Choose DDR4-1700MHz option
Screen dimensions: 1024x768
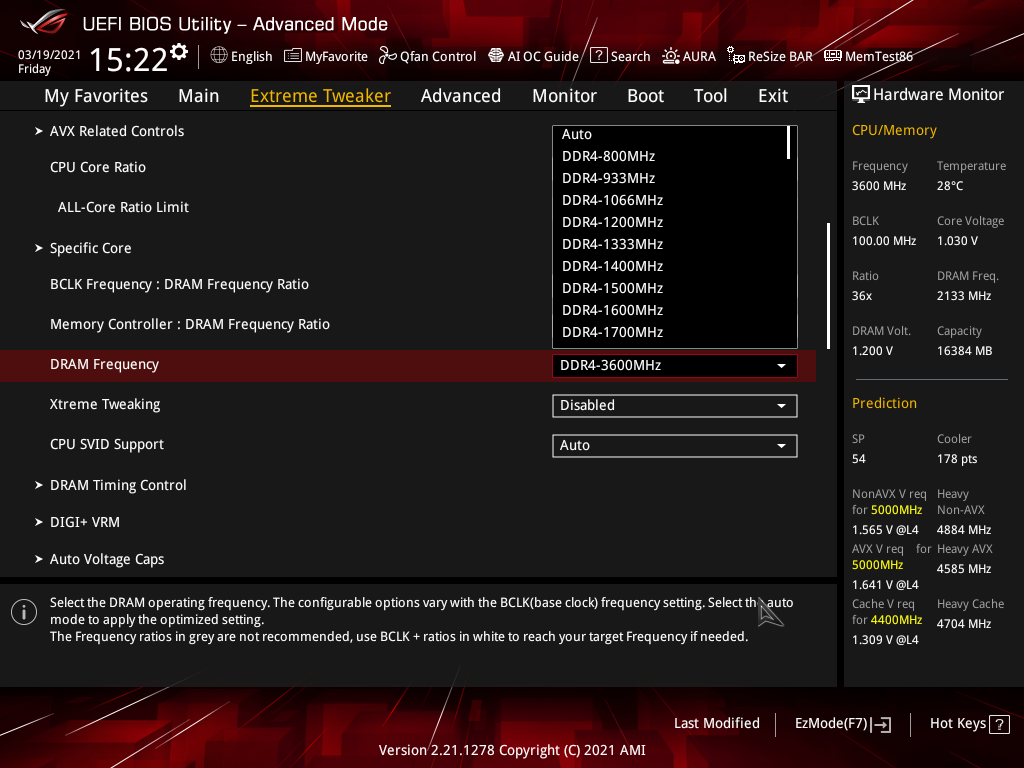pos(671,332)
